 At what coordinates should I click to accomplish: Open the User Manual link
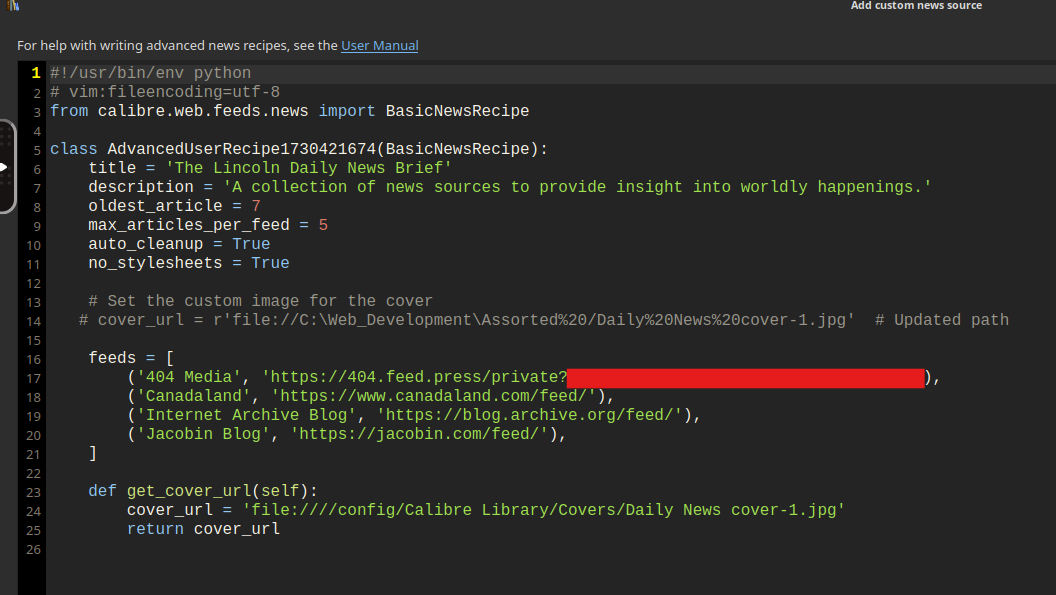pyautogui.click(x=379, y=45)
